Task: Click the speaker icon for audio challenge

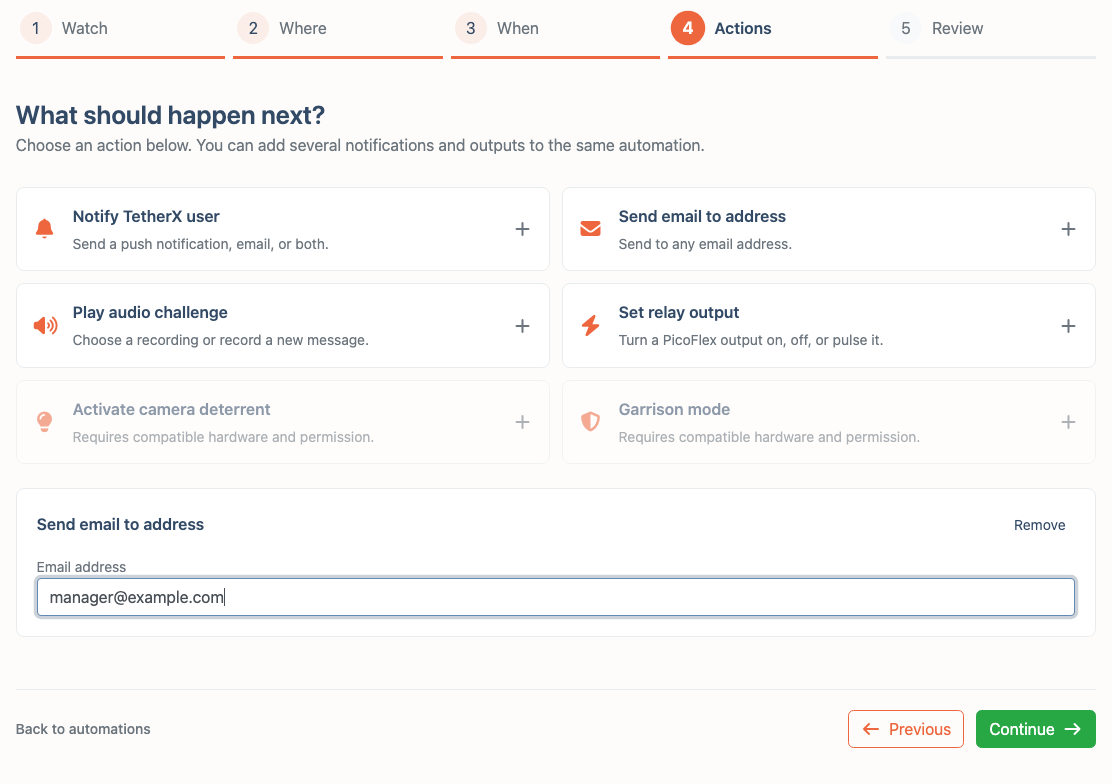Action: [x=45, y=326]
